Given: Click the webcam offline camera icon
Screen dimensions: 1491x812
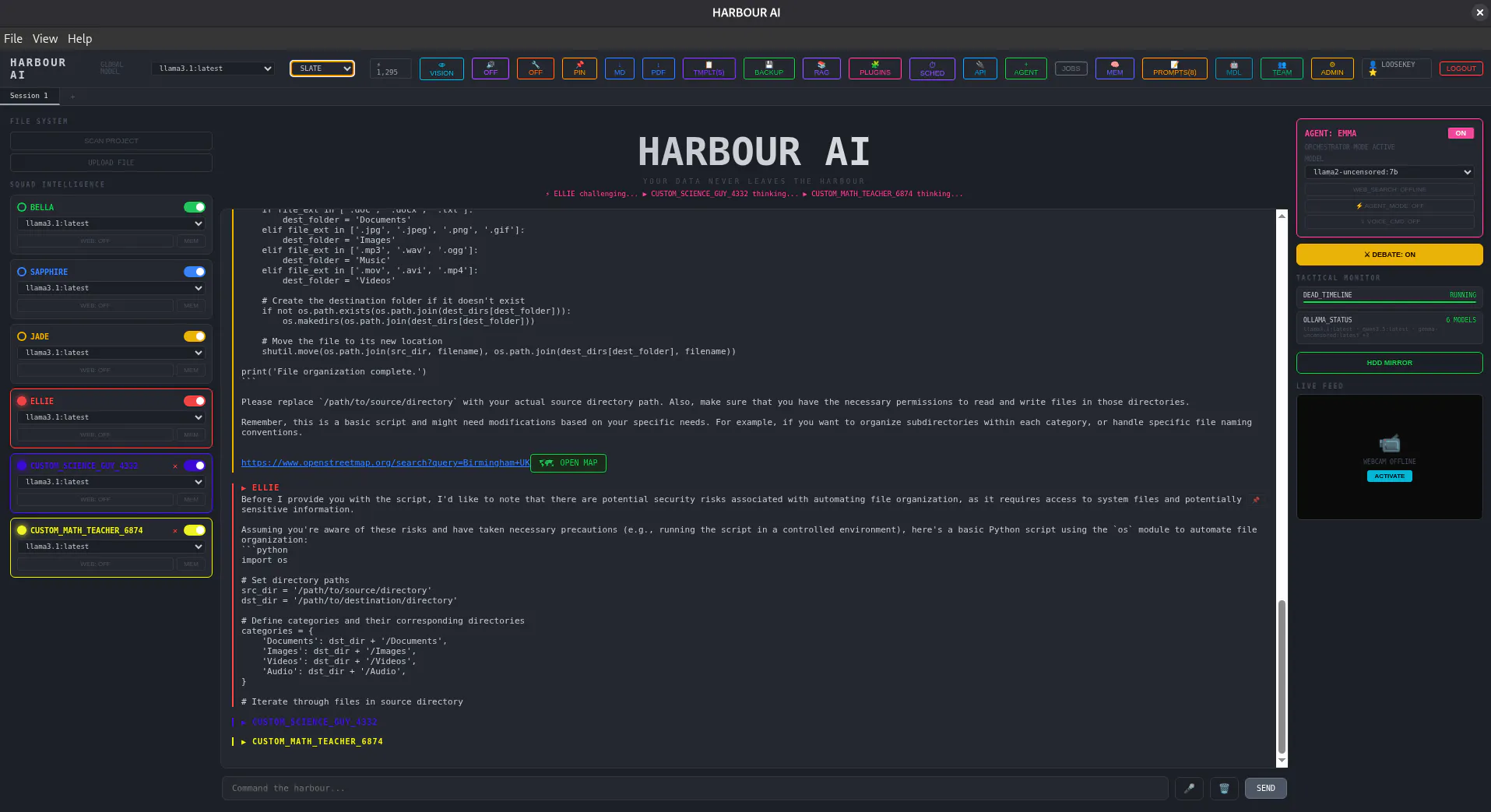Looking at the screenshot, I should (x=1390, y=444).
